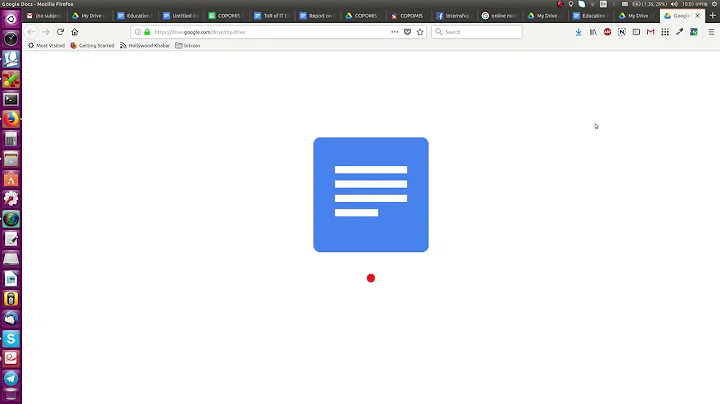720x404 pixels.
Task: Go back using the Firefox back arrow
Action: coord(31,32)
